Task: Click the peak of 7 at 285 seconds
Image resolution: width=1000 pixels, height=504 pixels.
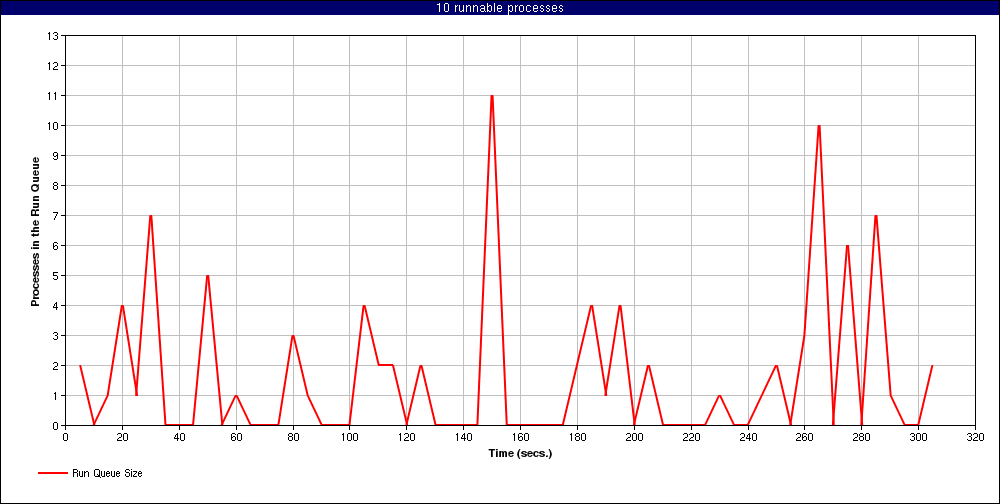Action: [x=876, y=216]
